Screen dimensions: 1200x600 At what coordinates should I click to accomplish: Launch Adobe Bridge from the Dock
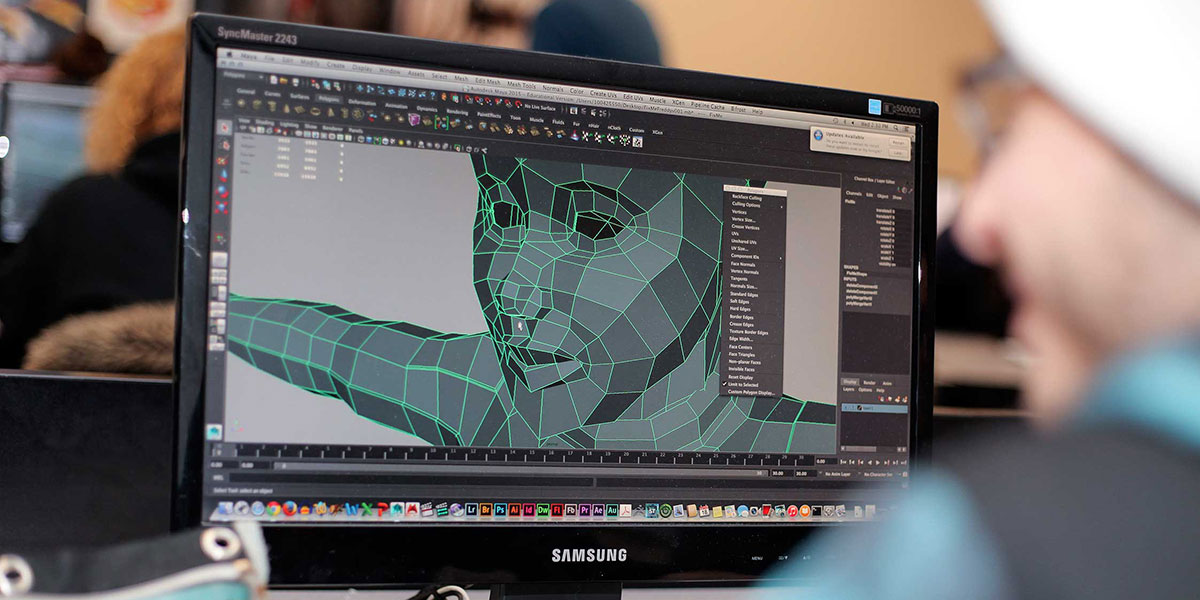point(486,509)
